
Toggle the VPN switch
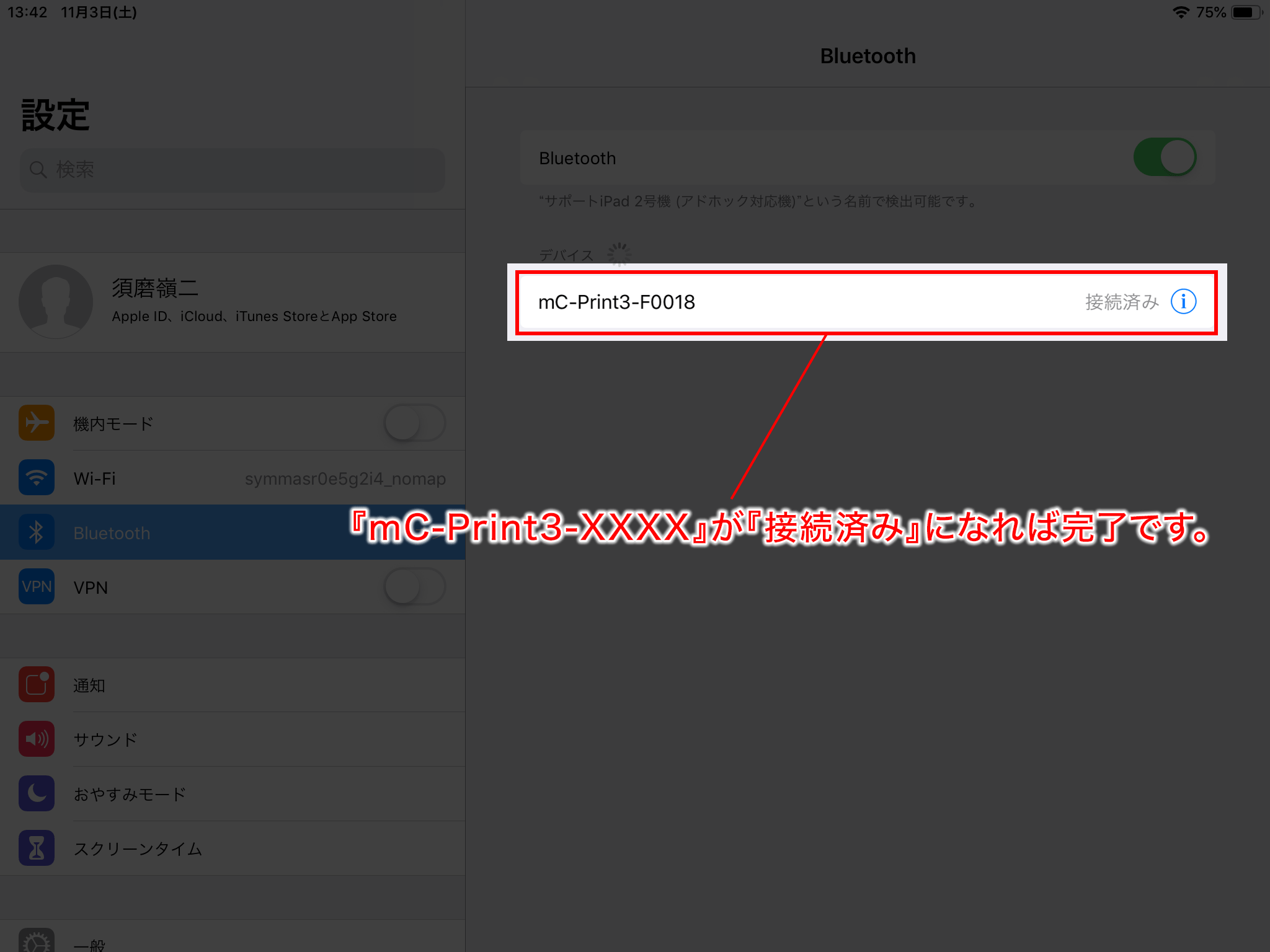[x=415, y=586]
